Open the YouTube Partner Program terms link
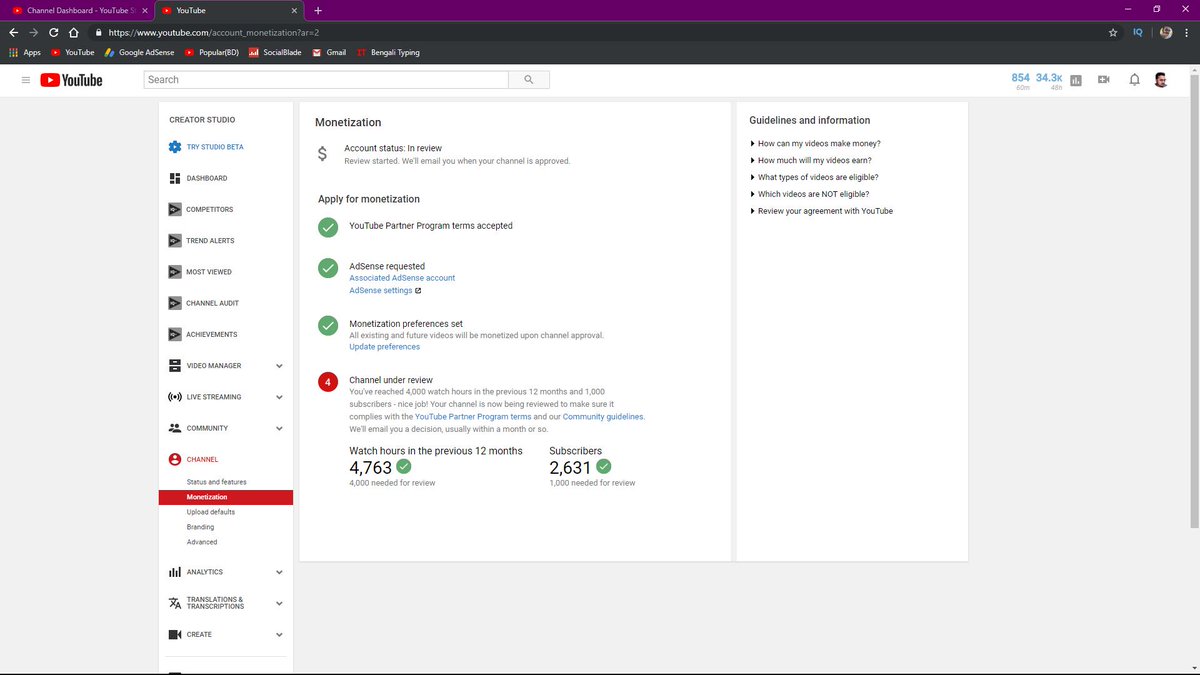1200x675 pixels. 473,417
